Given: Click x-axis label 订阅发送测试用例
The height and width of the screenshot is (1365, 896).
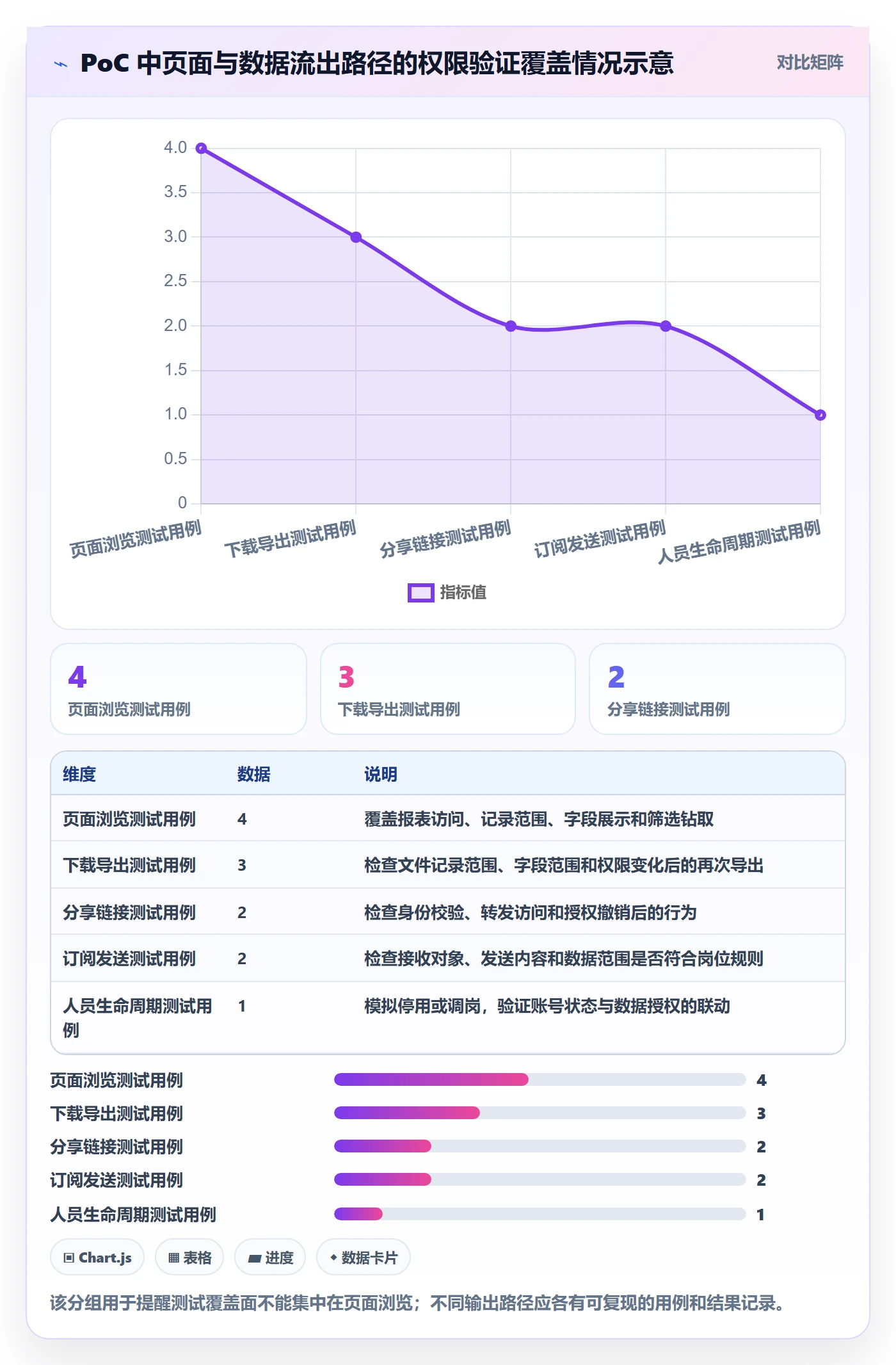Looking at the screenshot, I should tap(600, 539).
